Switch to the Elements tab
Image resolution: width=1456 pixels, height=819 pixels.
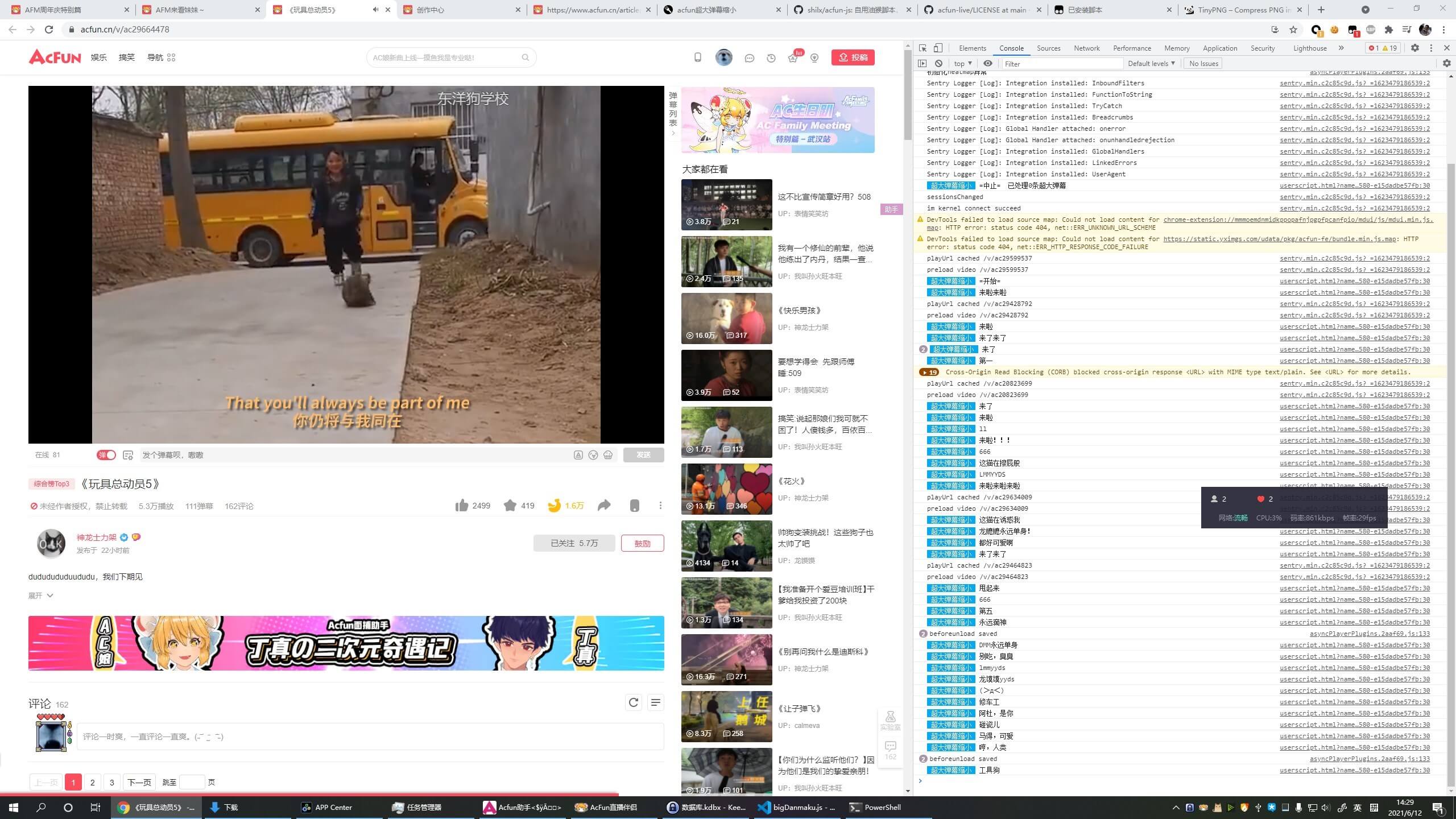tap(972, 48)
